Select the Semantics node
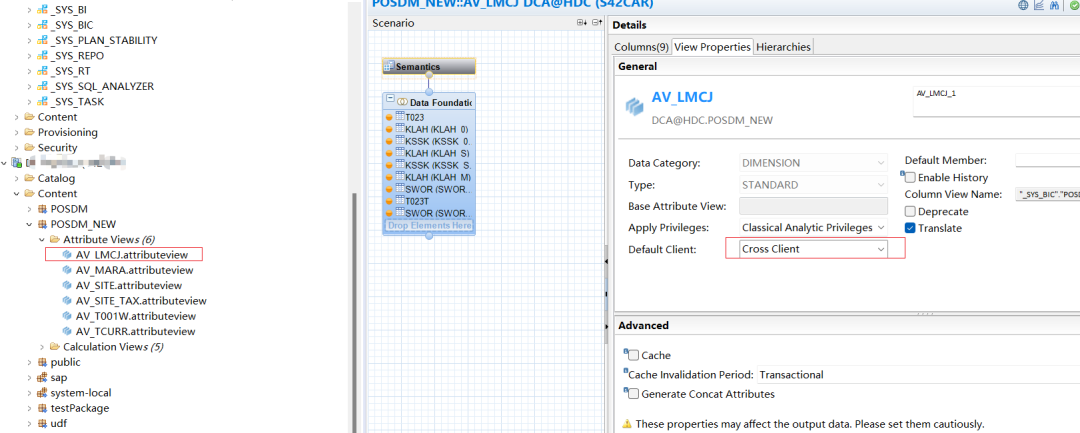The image size is (1080, 433). tap(428, 67)
